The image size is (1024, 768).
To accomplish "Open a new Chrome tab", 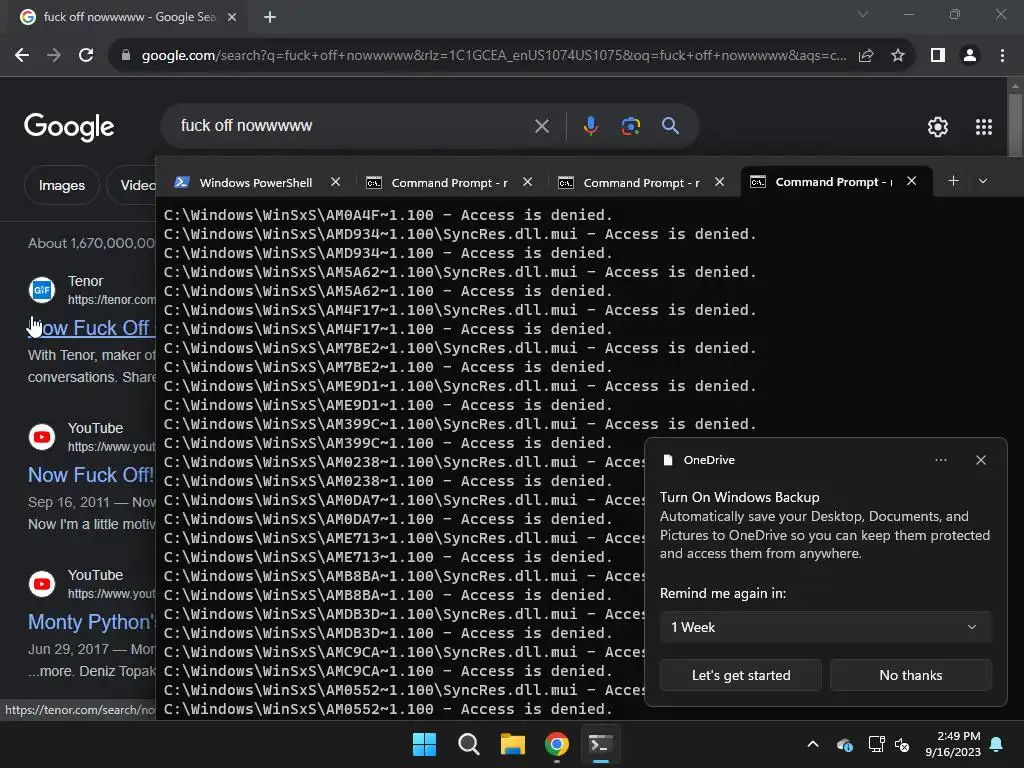I will [270, 18].
